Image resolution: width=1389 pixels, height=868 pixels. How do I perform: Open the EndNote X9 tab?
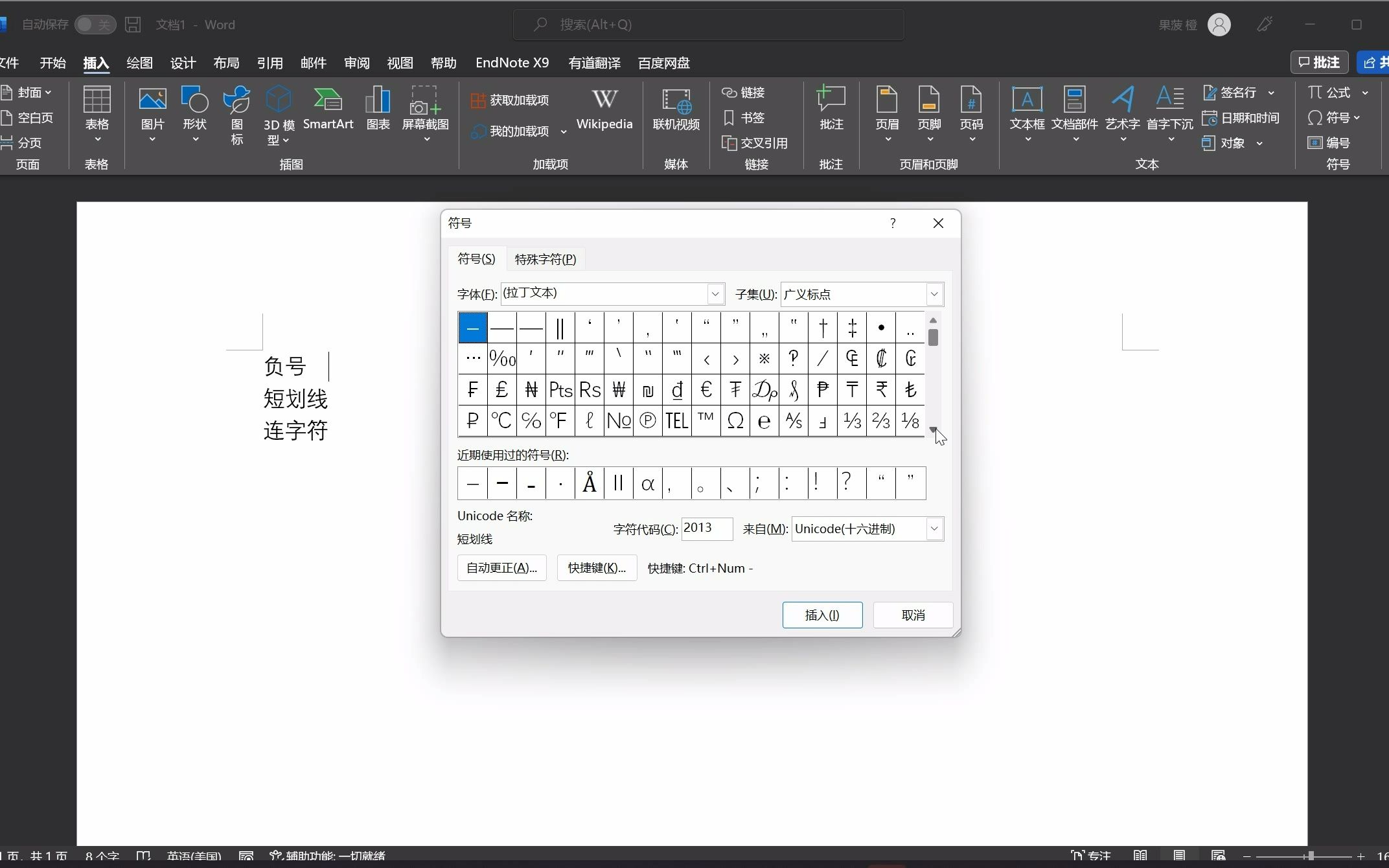[x=512, y=63]
